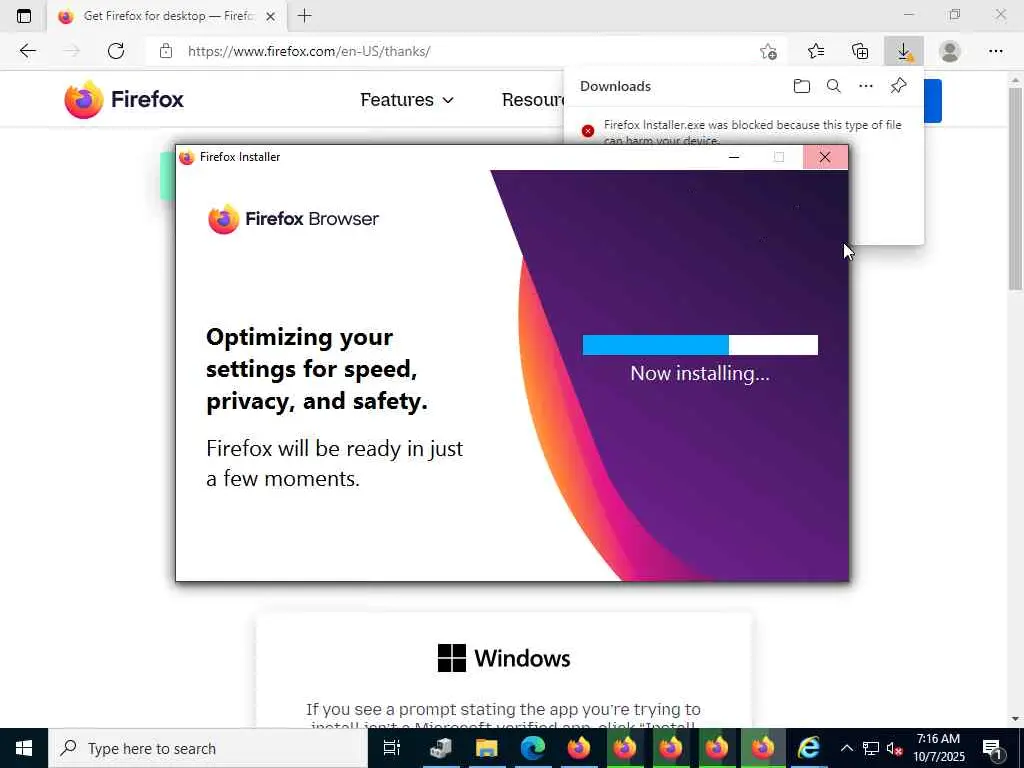Minimize the Firefox Installer window
1024x768 pixels.
click(734, 157)
